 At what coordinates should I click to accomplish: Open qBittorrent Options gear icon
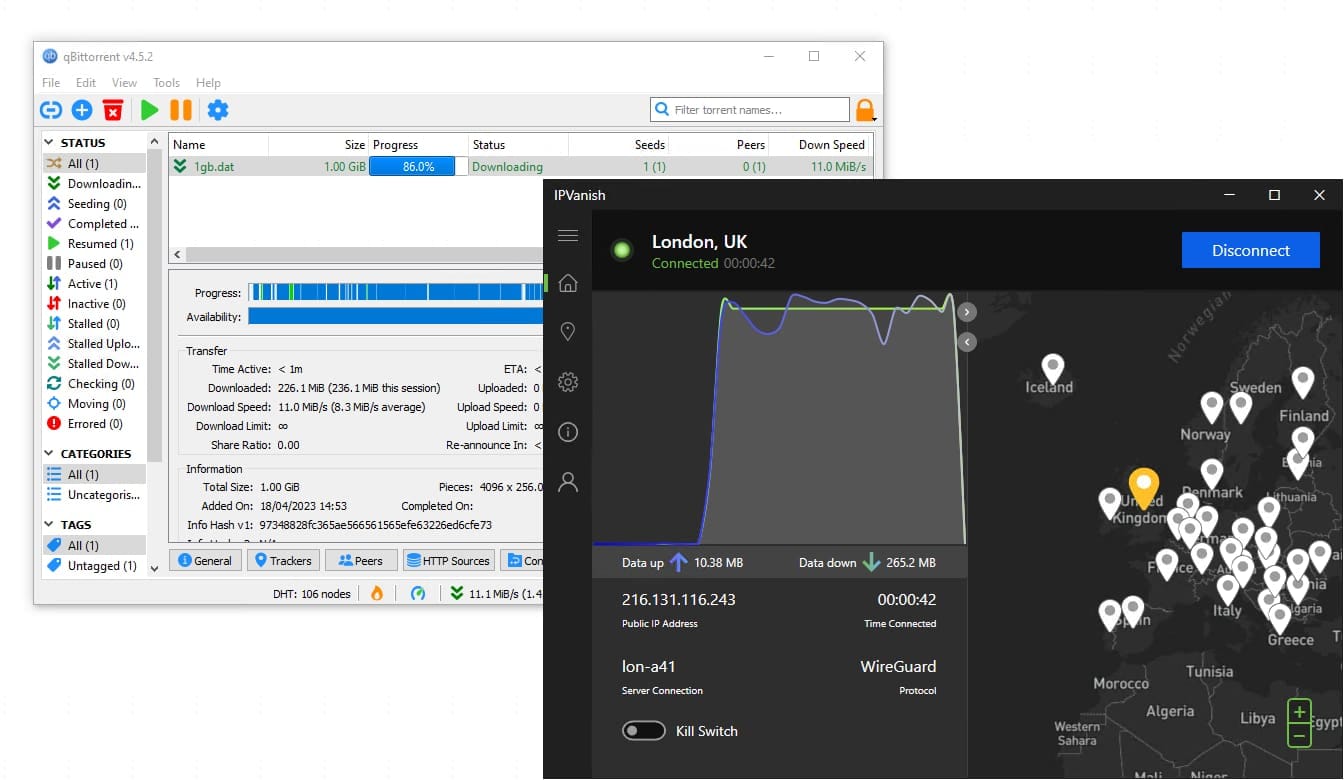pyautogui.click(x=217, y=110)
